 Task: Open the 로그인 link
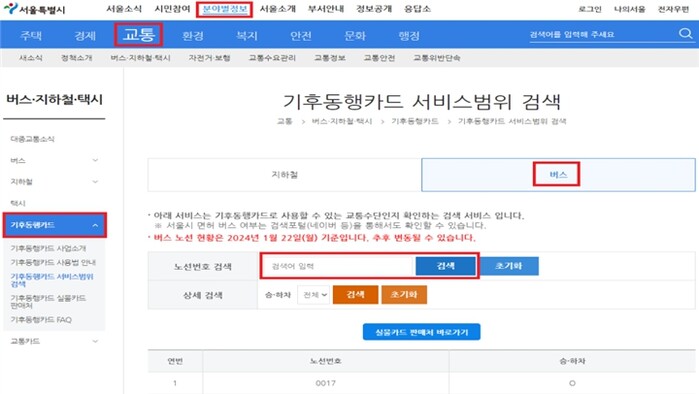(x=590, y=9)
